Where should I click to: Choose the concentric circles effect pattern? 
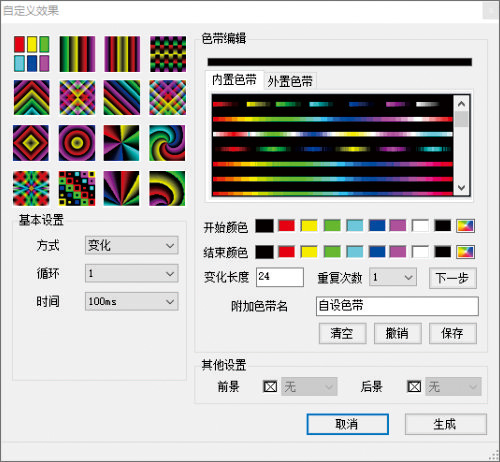[77, 143]
